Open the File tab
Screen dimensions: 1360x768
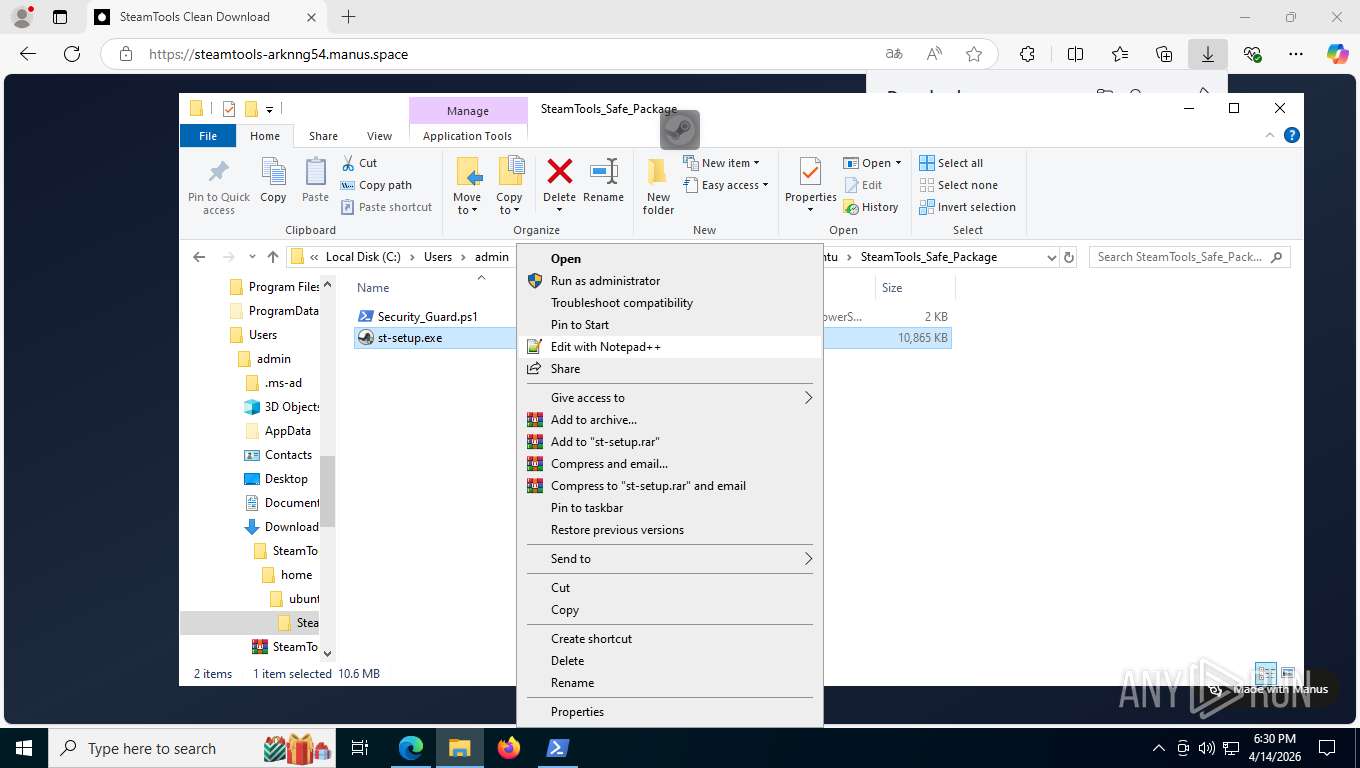[208, 136]
